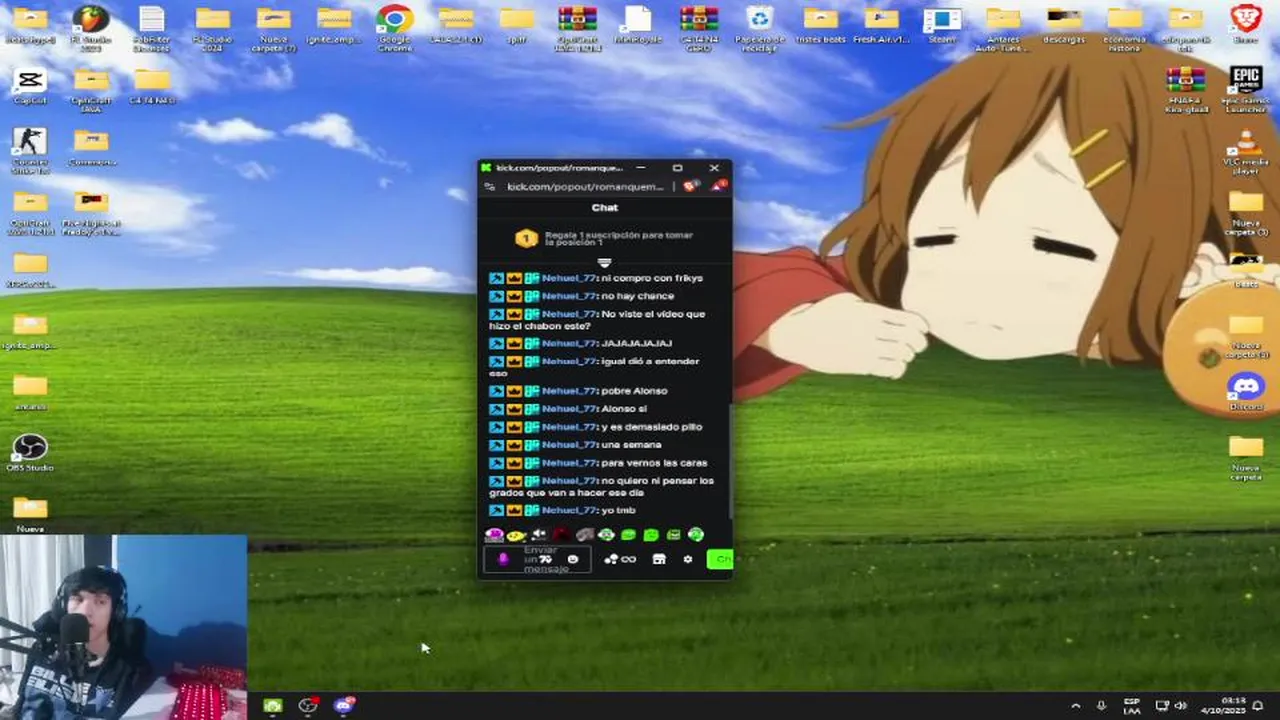Screen dimensions: 1280x720
Task: Open VLC media player shortcut
Action: pos(1246,152)
